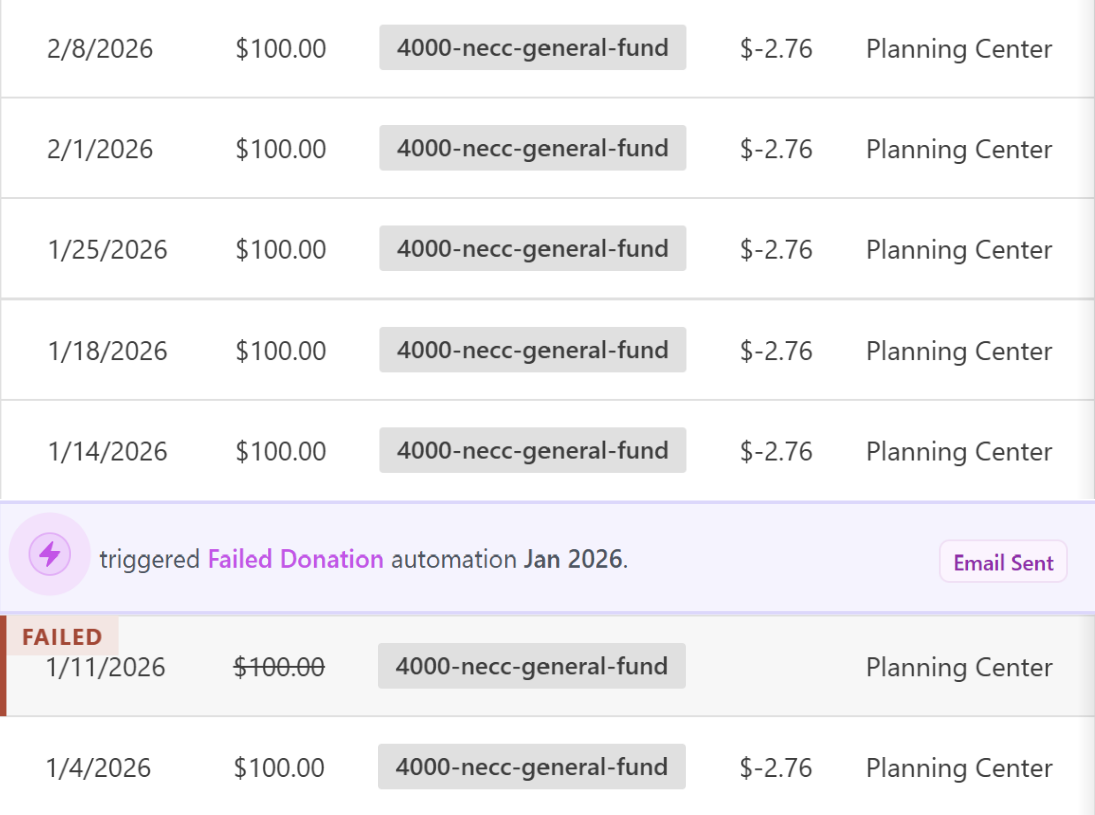This screenshot has width=1095, height=815.
Task: Click Planning Center label on the failed donation
Action: (x=958, y=667)
